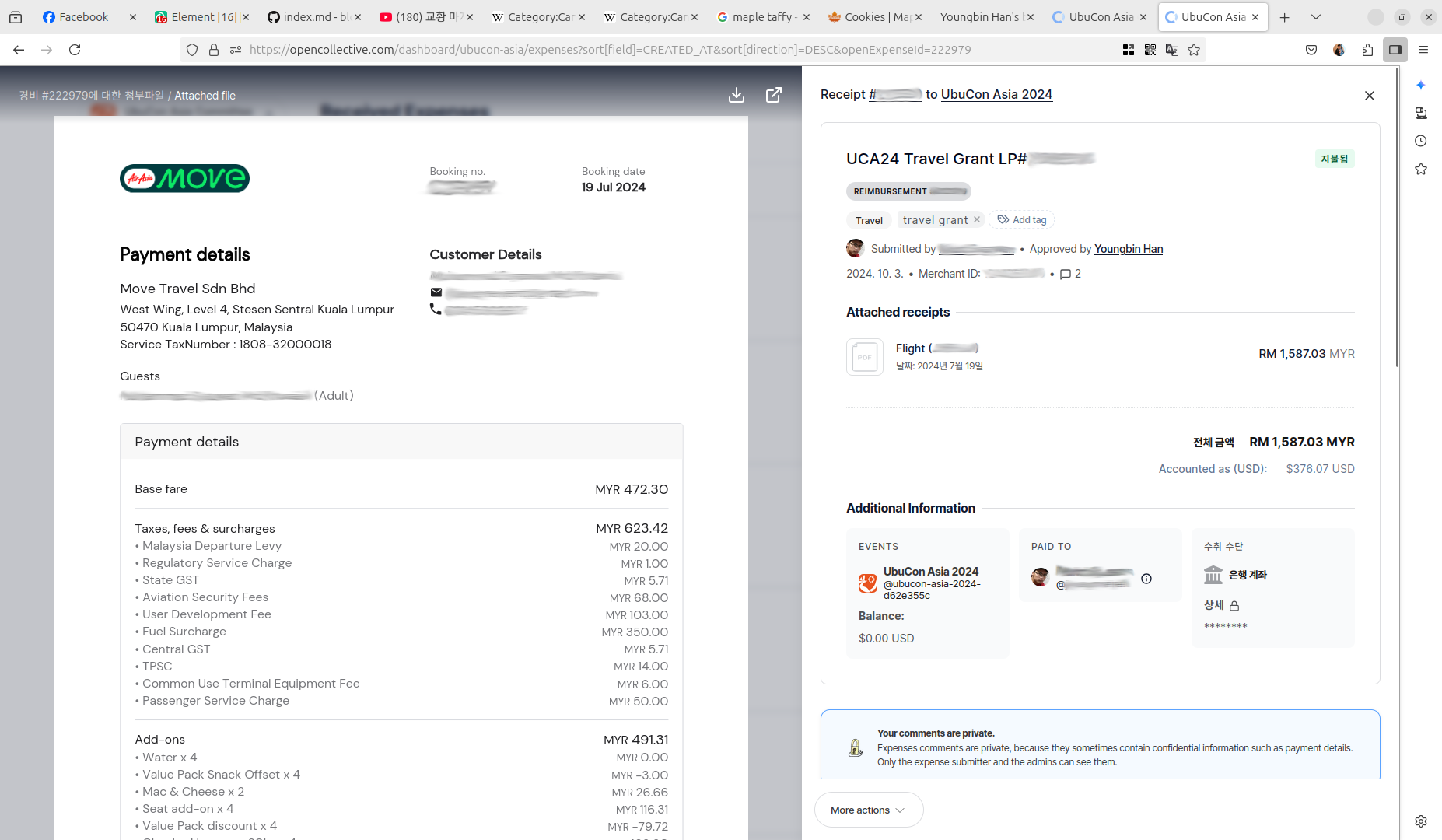This screenshot has width=1442, height=840.
Task: Click Add tag button
Action: tap(1022, 220)
